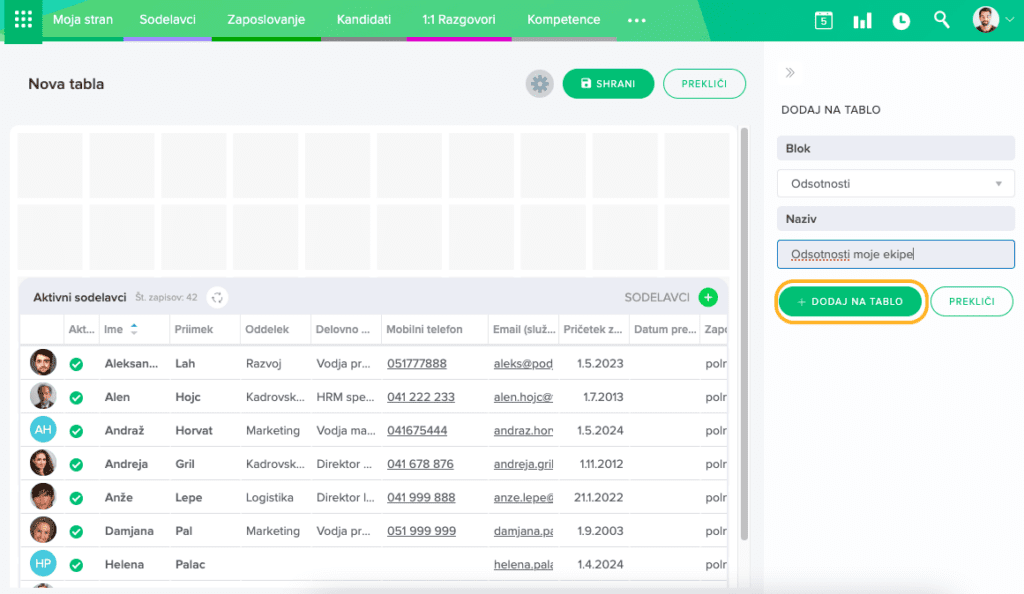Click the Shrani save button

click(608, 84)
